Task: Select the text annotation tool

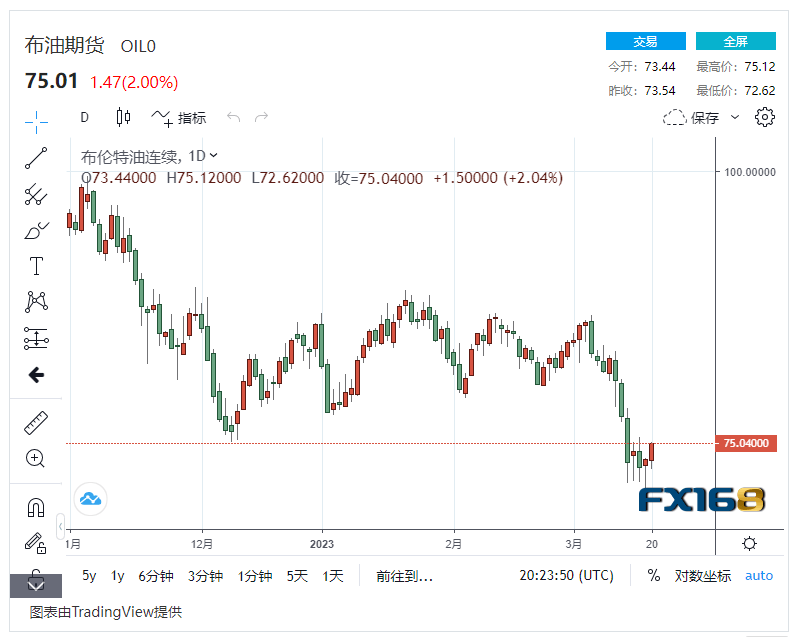Action: pos(36,266)
